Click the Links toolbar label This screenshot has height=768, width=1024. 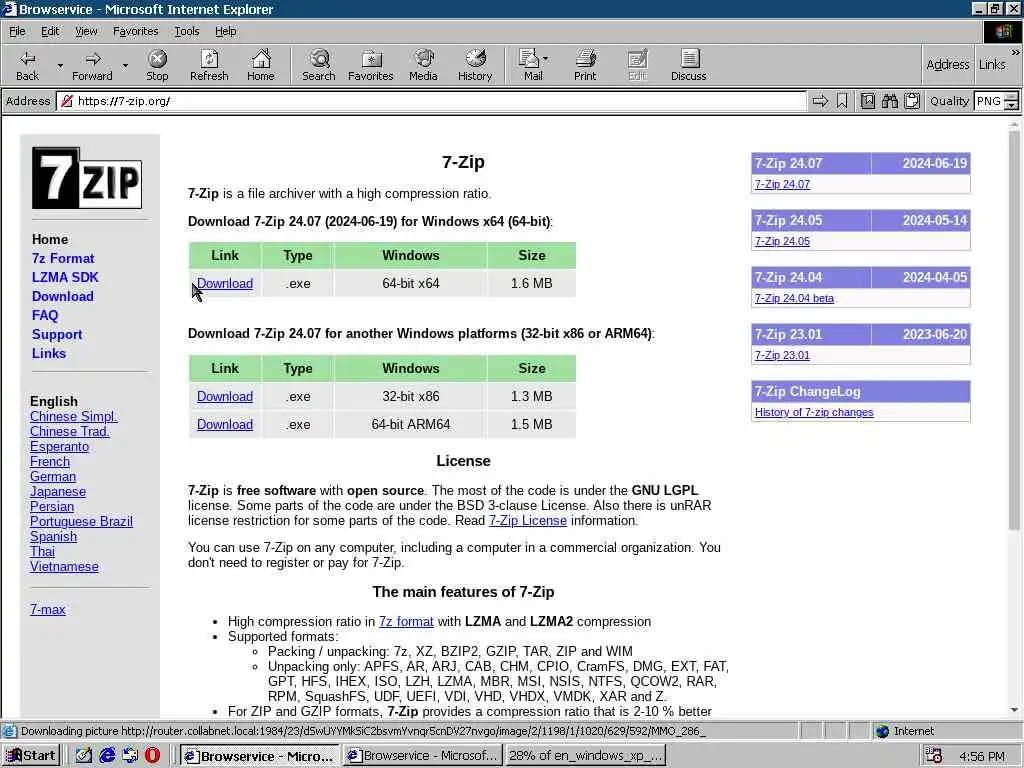[x=992, y=65]
